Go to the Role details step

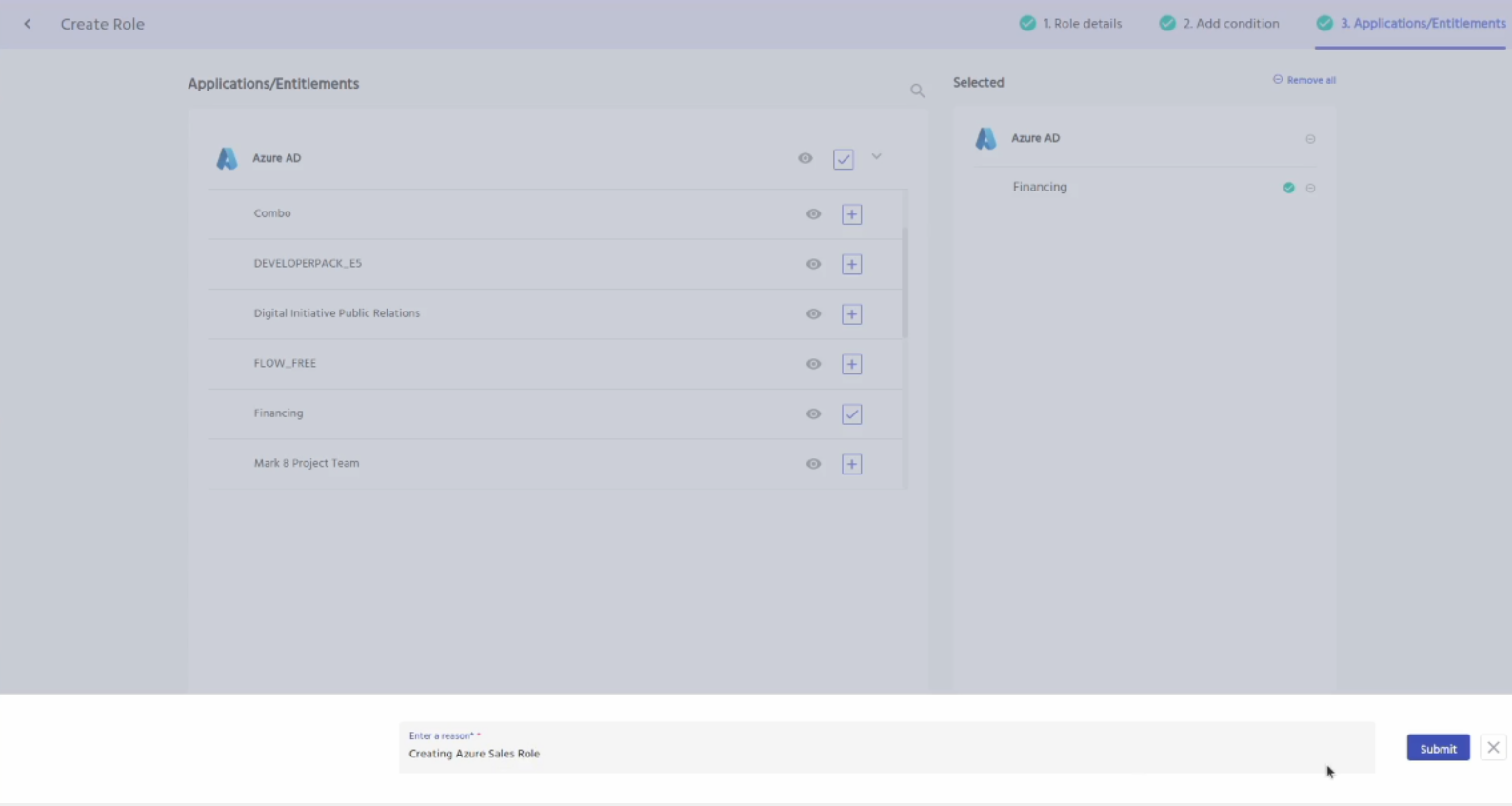[1071, 24]
